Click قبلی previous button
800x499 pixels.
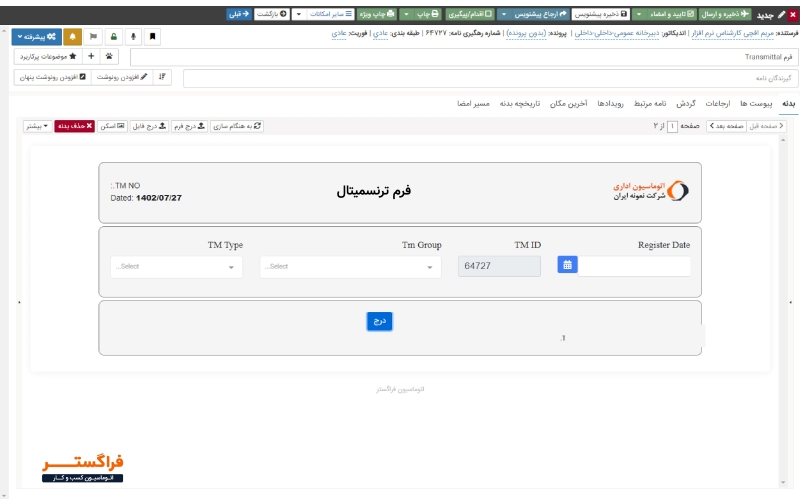239,14
